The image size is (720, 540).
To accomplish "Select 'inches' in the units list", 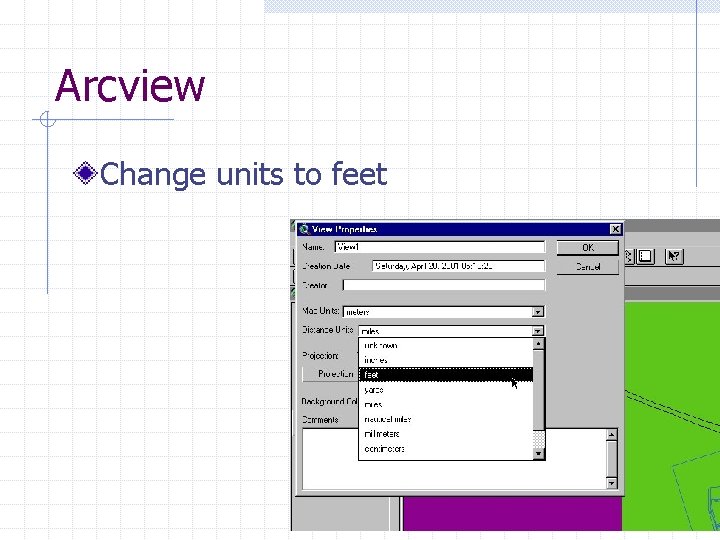I will 446,360.
